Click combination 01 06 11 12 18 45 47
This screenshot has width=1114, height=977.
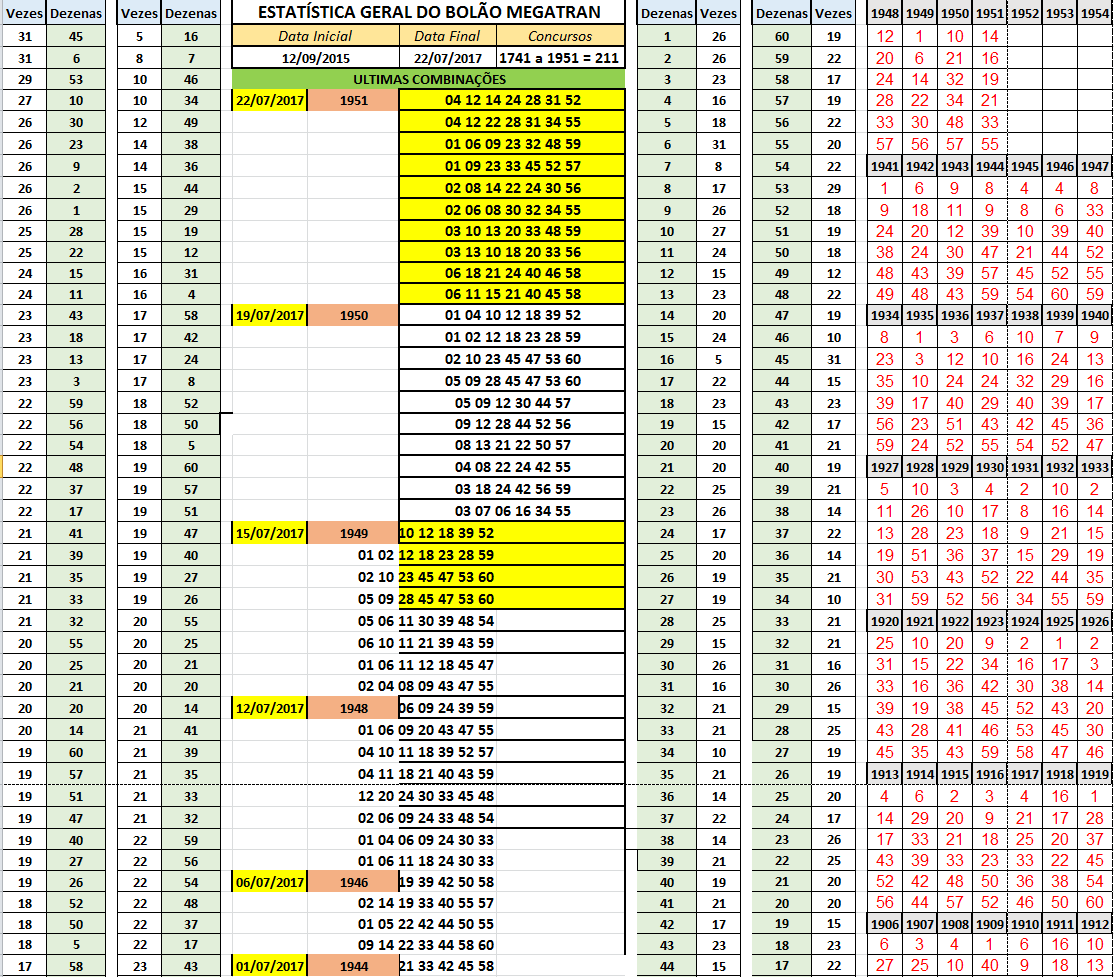[426, 665]
